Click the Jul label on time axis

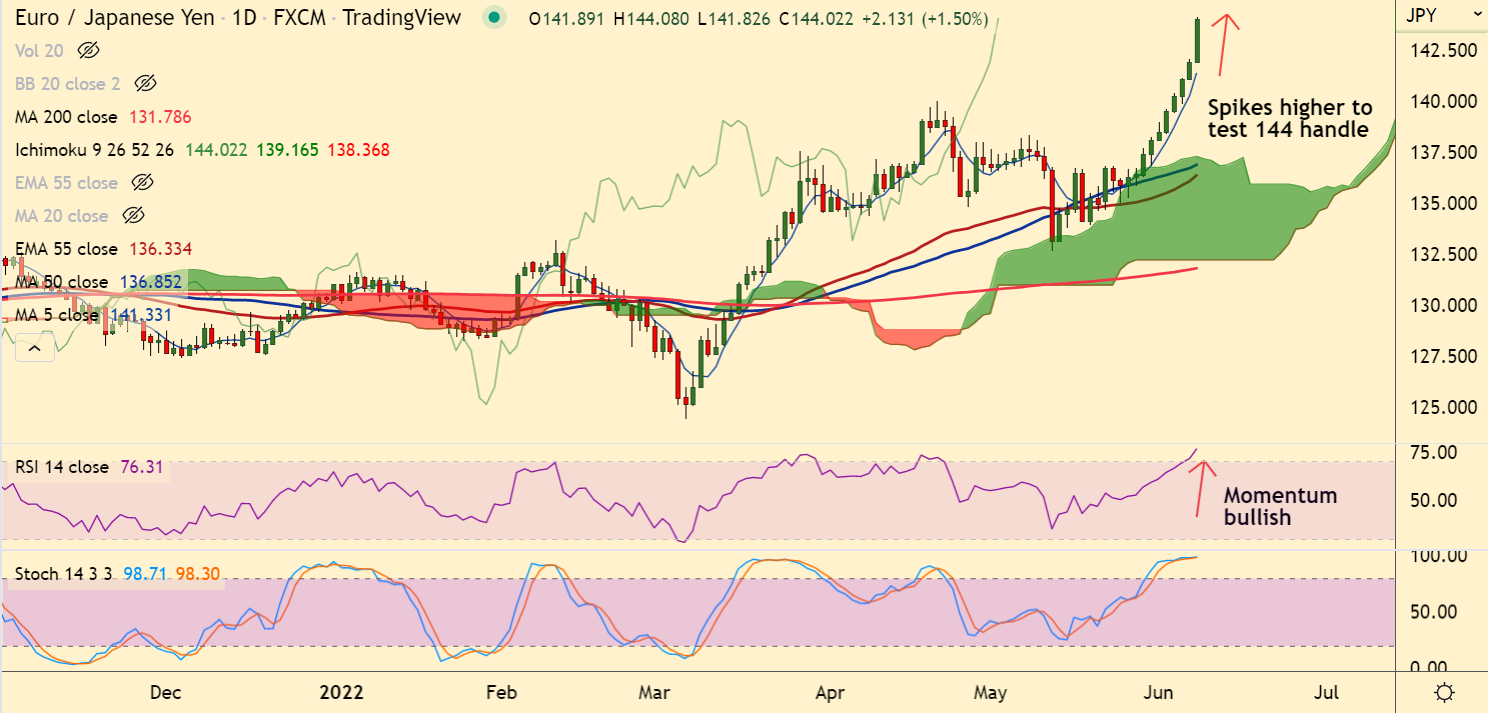tap(1326, 692)
